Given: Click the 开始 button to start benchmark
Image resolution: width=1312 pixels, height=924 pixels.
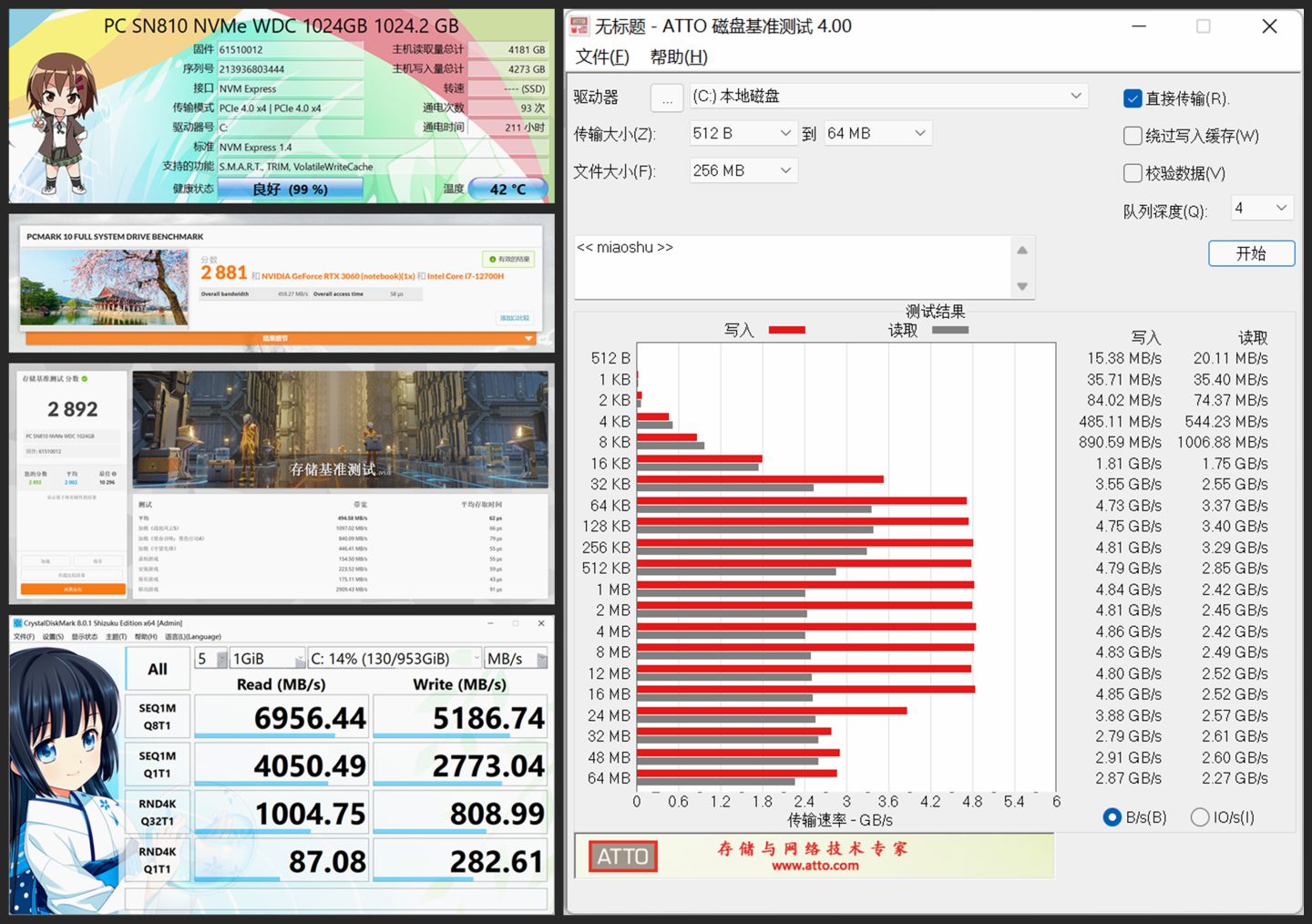Looking at the screenshot, I should point(1251,253).
